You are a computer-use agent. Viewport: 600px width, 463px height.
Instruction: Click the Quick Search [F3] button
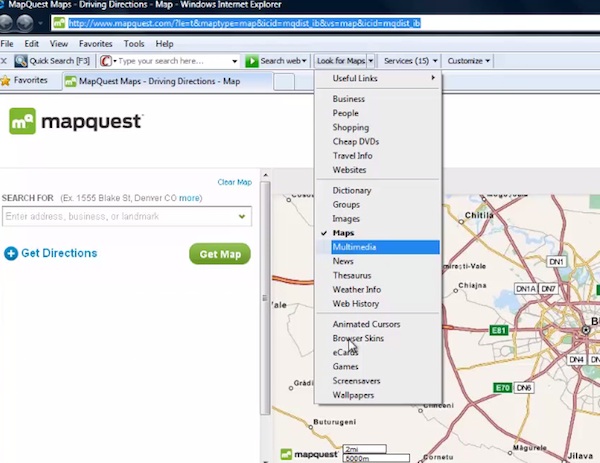pyautogui.click(x=52, y=61)
